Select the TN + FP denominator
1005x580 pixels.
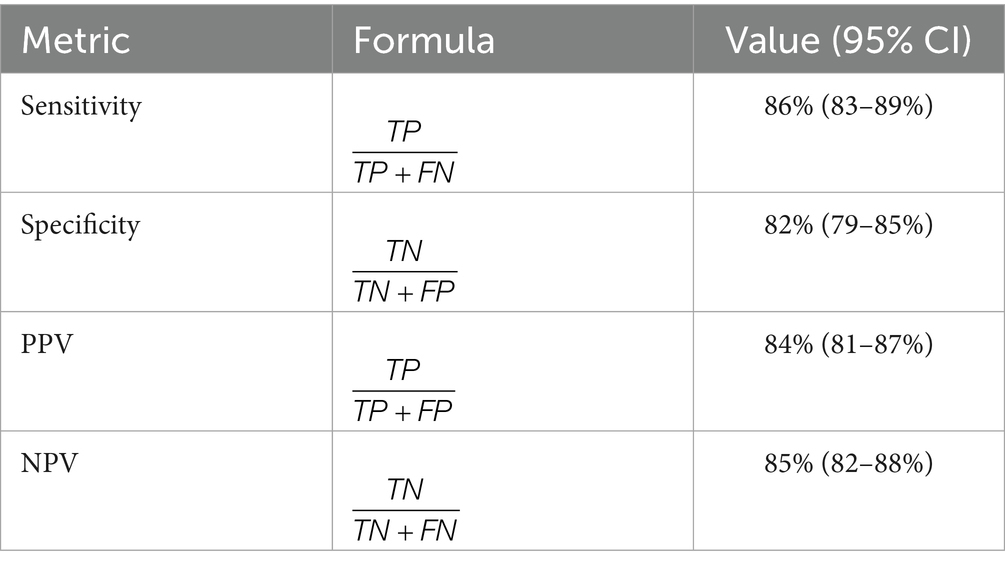404,293
